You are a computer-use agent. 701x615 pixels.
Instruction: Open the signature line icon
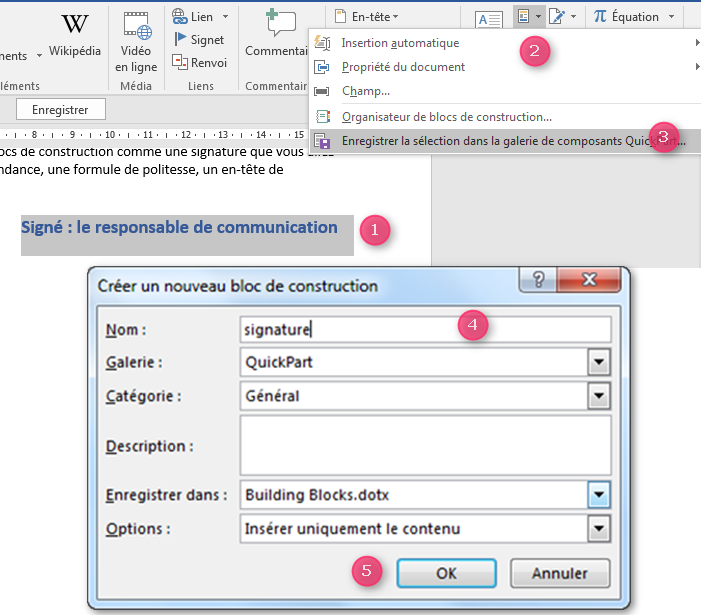tap(557, 17)
